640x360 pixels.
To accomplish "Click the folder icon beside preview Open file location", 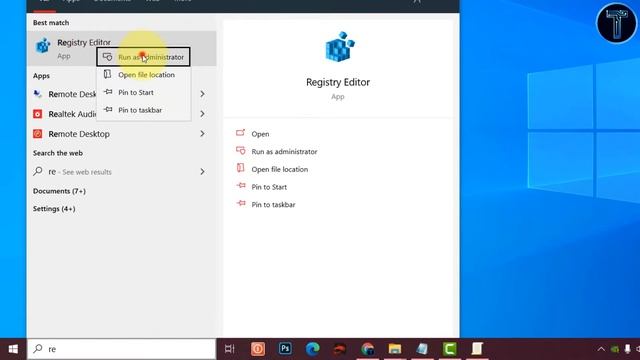I will 240,168.
